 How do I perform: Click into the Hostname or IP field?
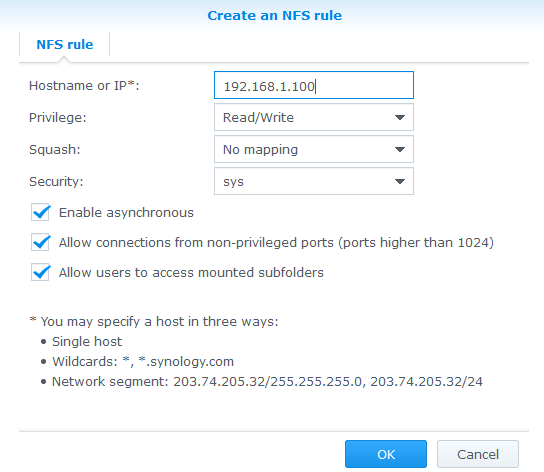click(x=314, y=85)
